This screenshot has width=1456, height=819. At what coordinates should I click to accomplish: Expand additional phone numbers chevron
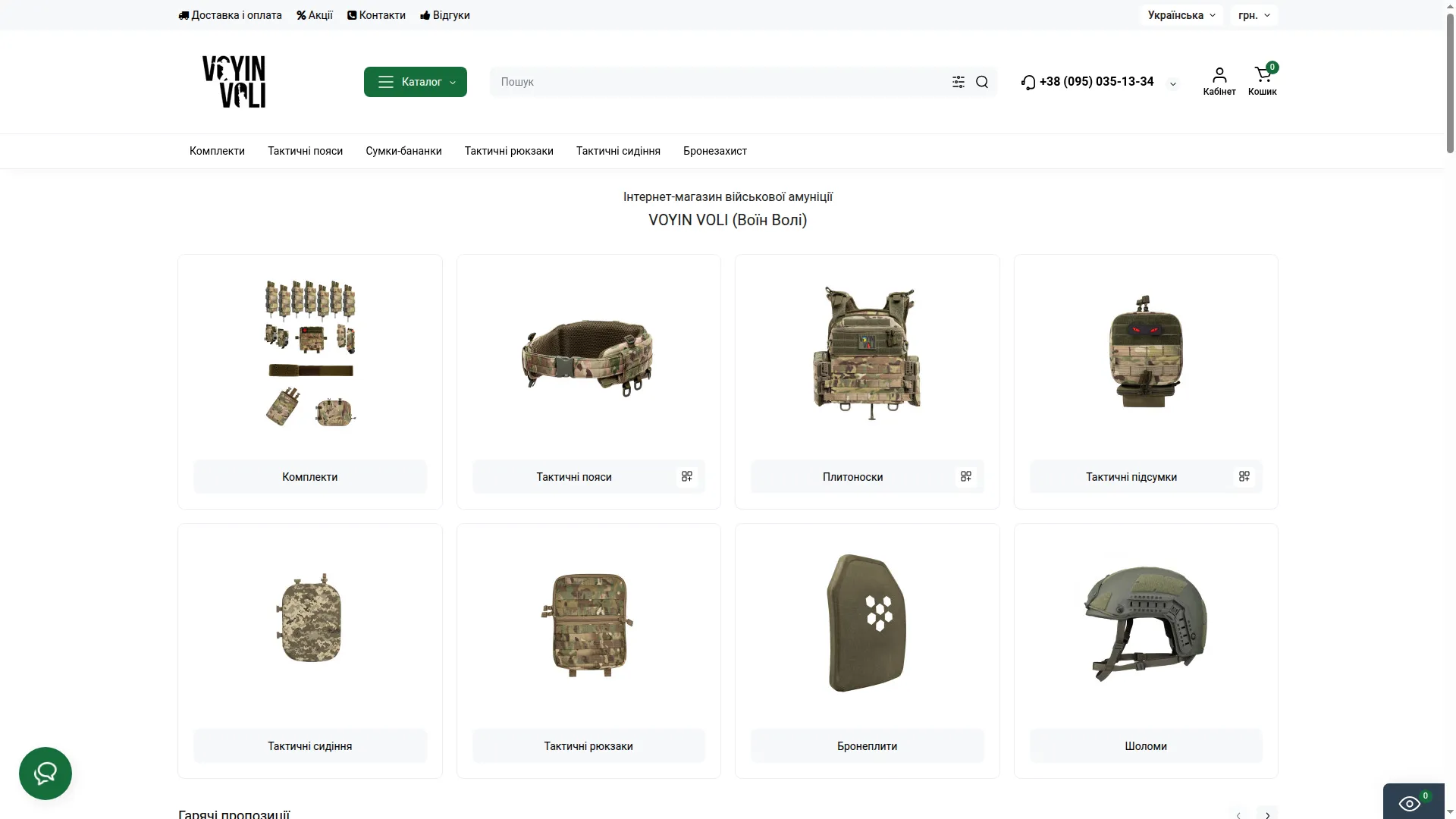pos(1173,83)
